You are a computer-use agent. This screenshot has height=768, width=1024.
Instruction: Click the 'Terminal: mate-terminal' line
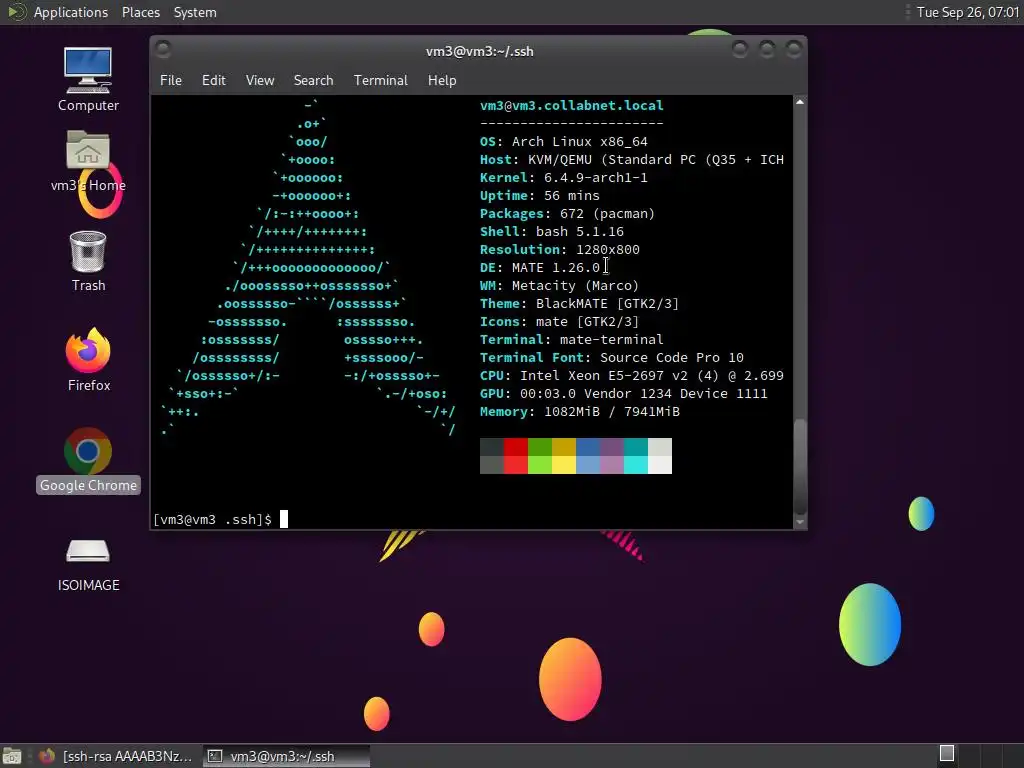[571, 340]
